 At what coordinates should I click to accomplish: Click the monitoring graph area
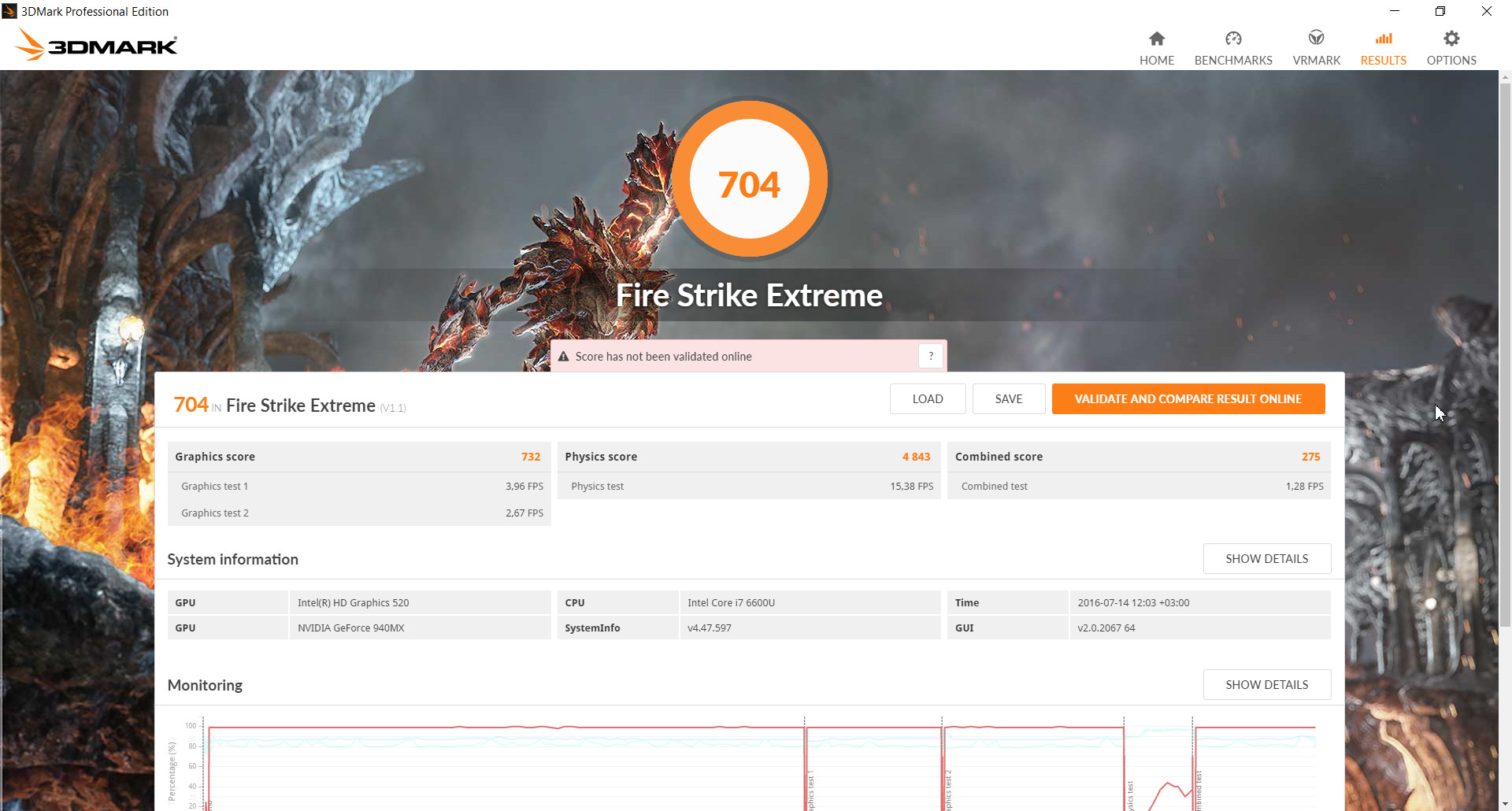(760, 762)
